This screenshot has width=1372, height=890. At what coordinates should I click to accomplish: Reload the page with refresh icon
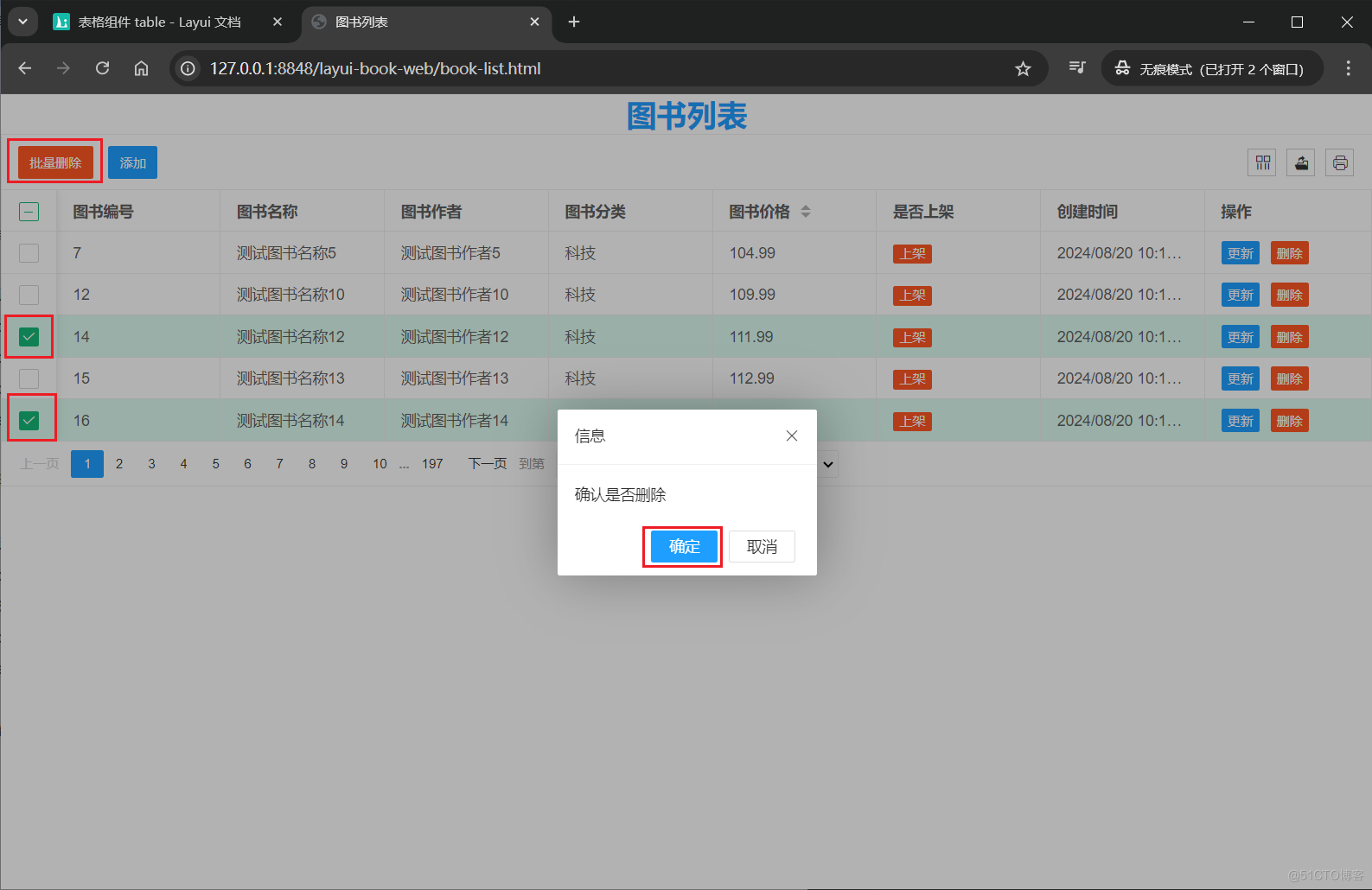click(102, 68)
